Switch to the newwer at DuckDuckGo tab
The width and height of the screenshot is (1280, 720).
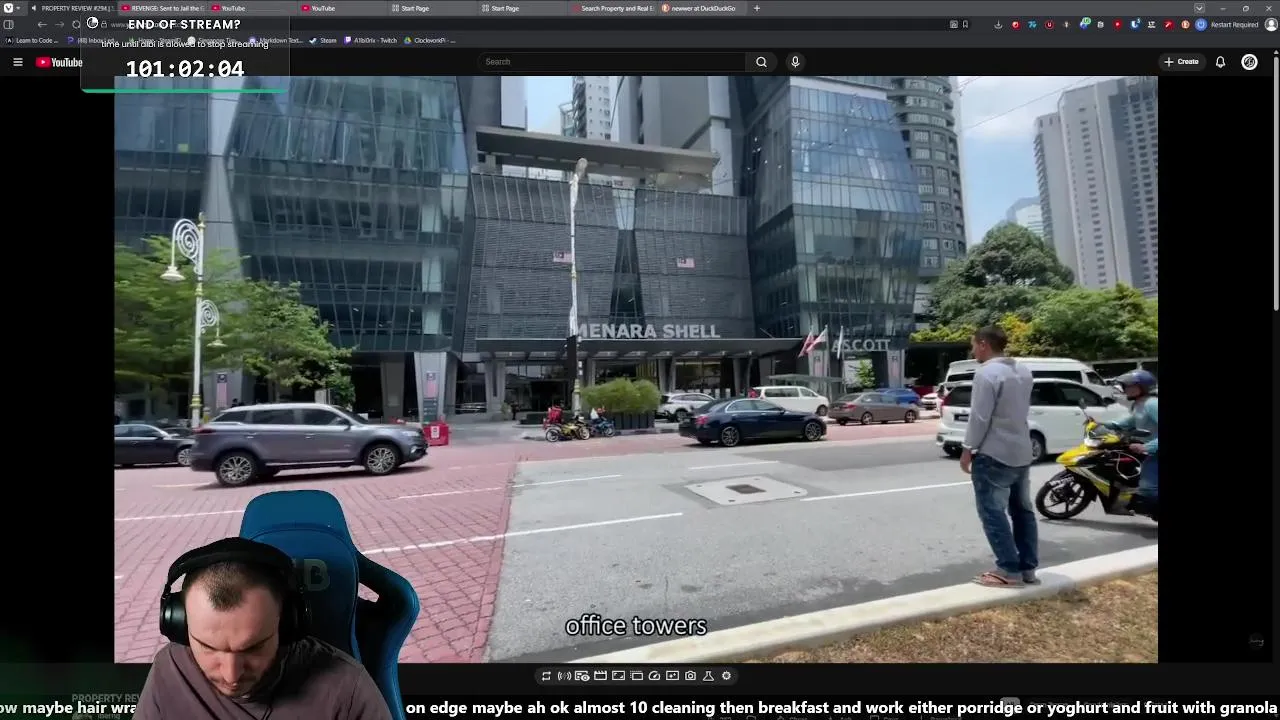[x=702, y=8]
